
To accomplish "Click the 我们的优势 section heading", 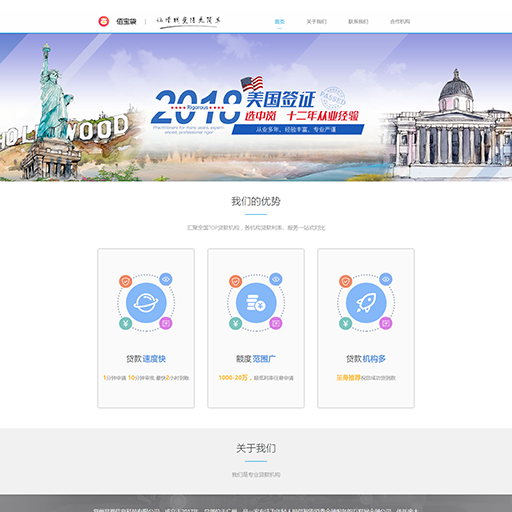I will click(x=256, y=201).
